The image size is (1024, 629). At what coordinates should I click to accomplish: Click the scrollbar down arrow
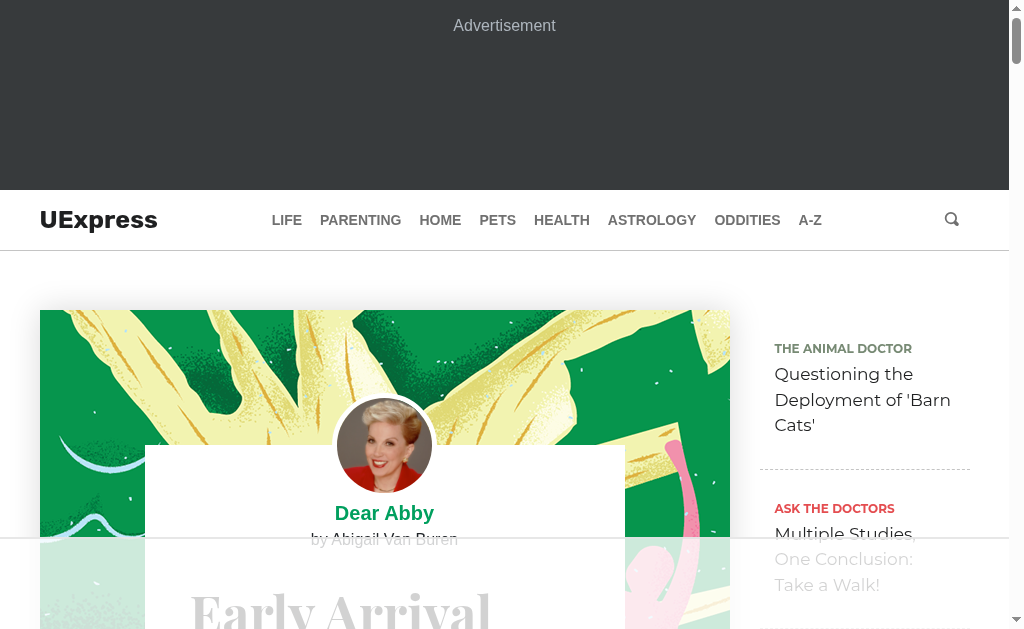[x=1016, y=619]
